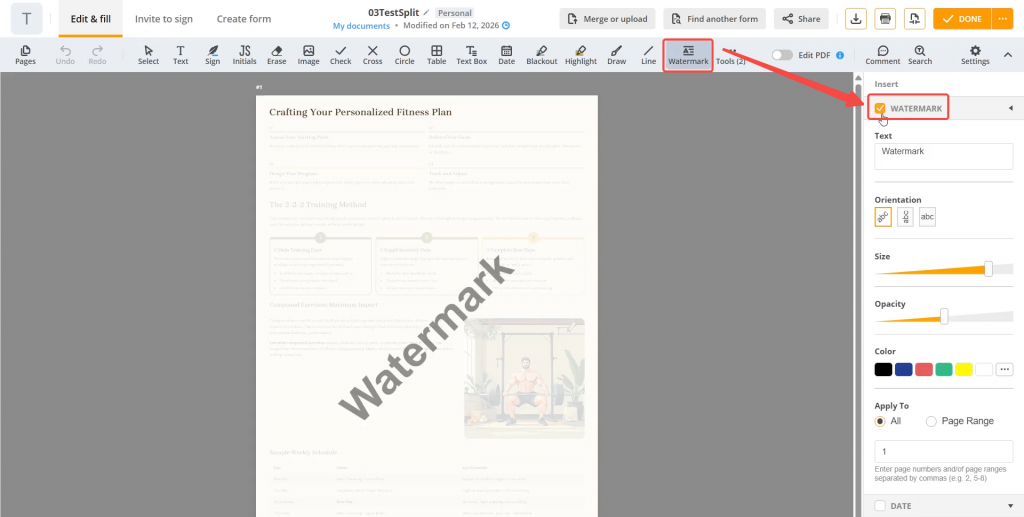Switch to Invite to sign tab

[x=164, y=19]
